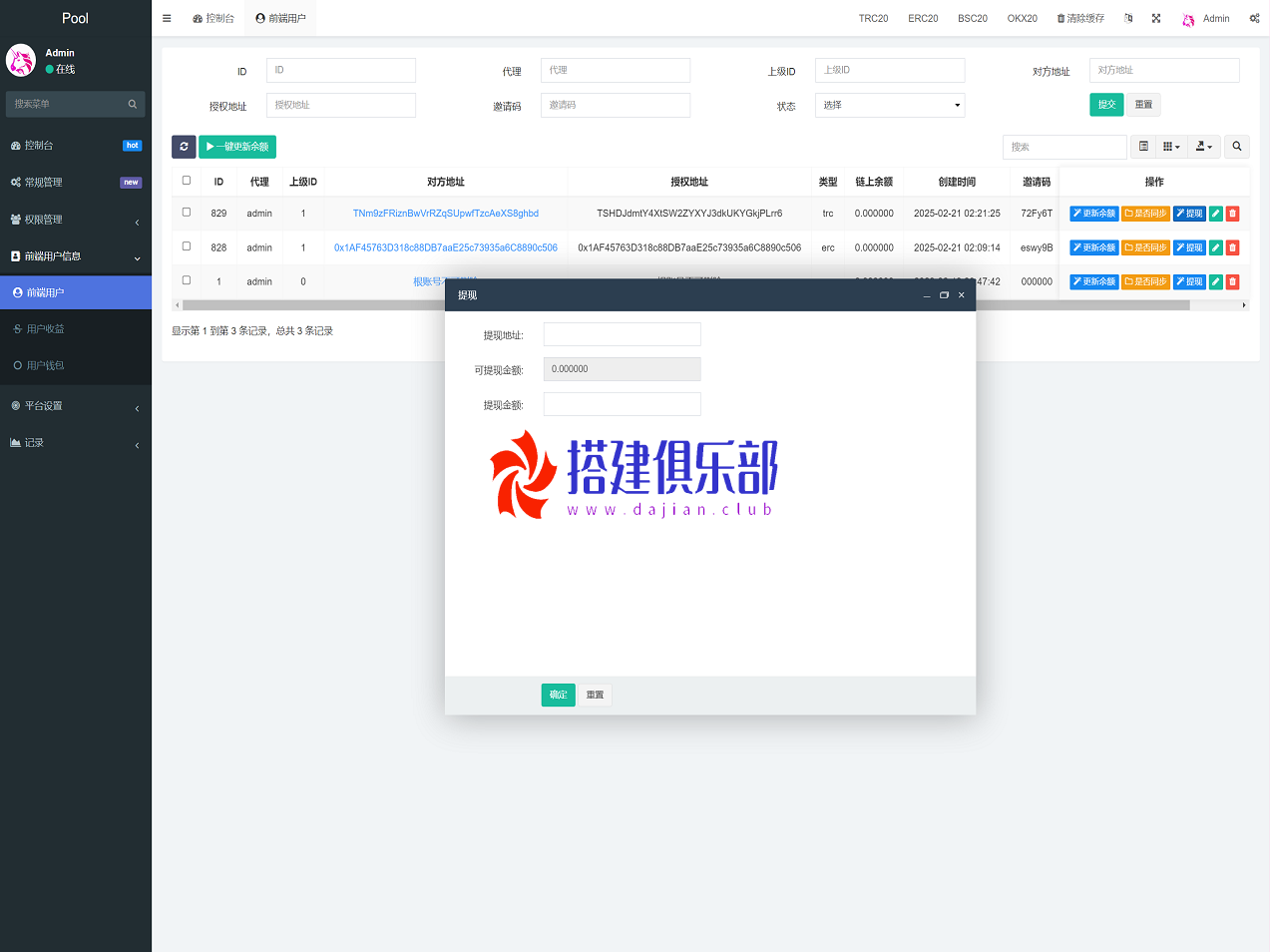1270x952 pixels.
Task: Click 更新余额 button for row 828
Action: coord(1094,247)
